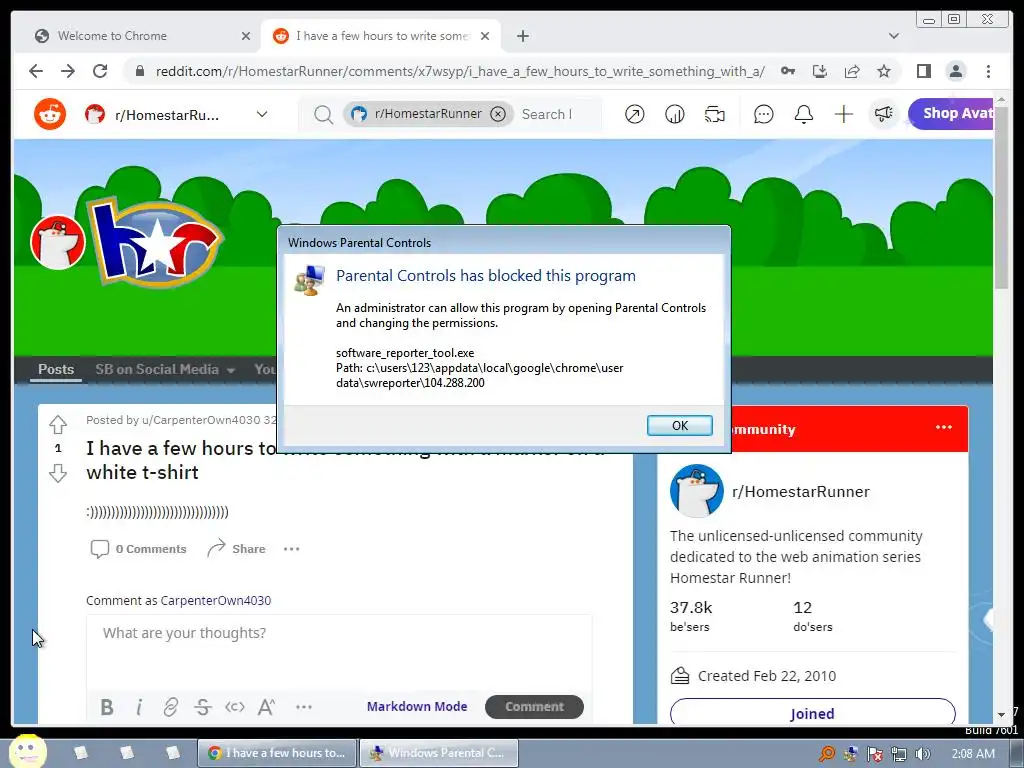The width and height of the screenshot is (1024, 768).
Task: Switch to Chrome window in taskbar
Action: (x=278, y=753)
